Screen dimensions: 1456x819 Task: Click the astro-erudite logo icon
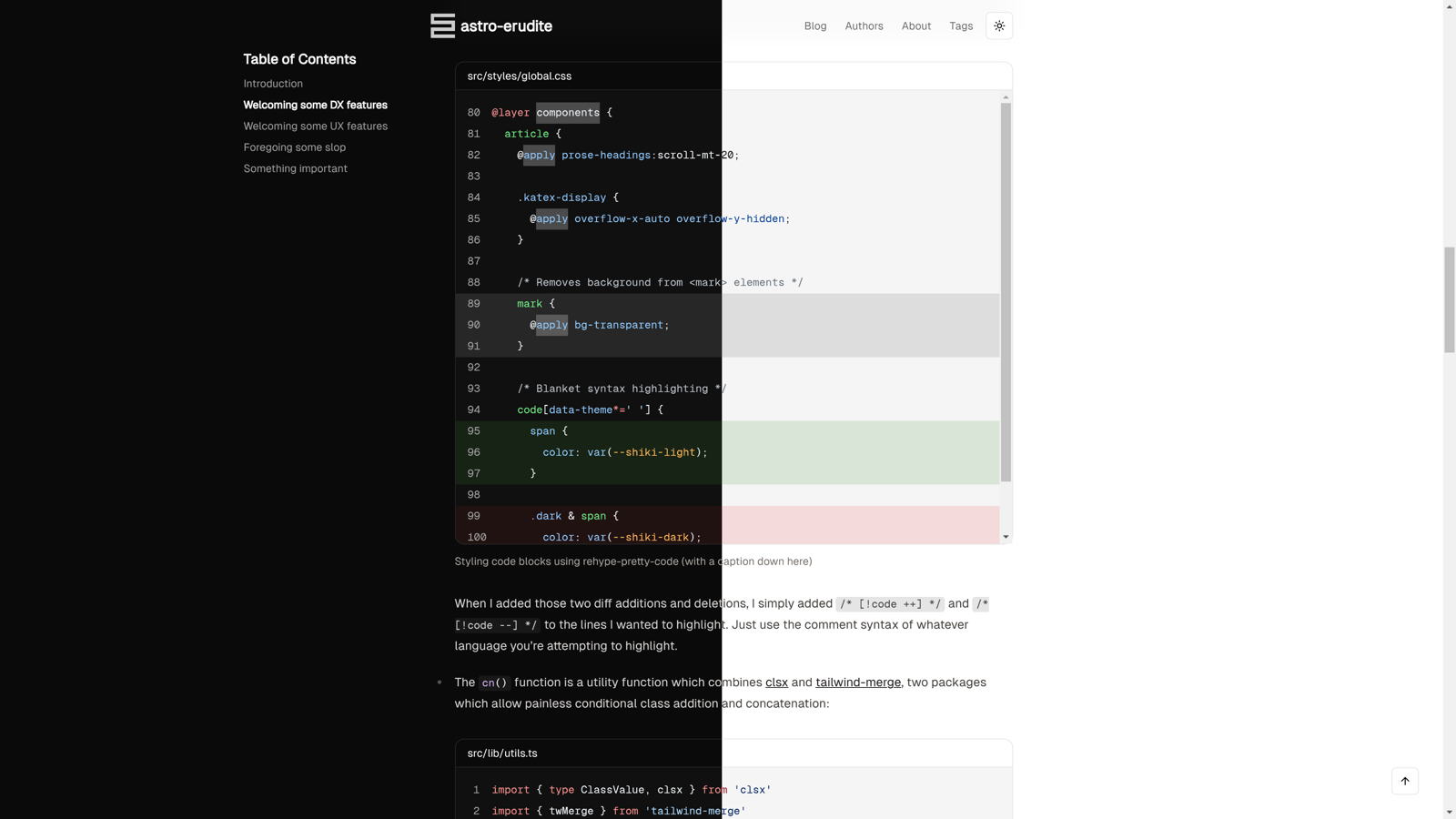[x=442, y=25]
